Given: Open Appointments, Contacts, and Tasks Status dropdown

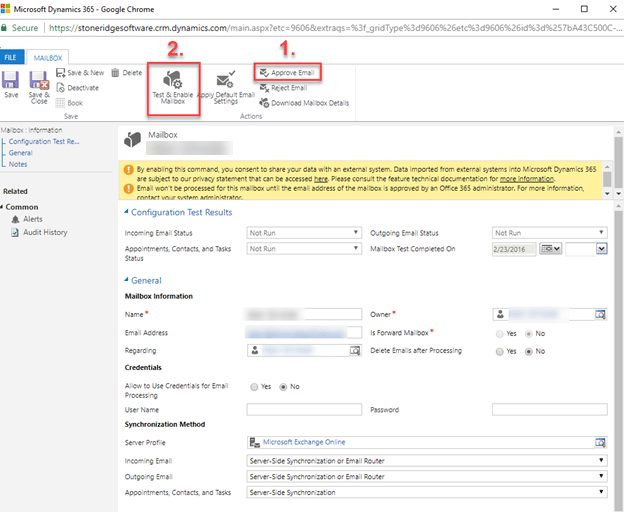Looking at the screenshot, I should pos(304,249).
